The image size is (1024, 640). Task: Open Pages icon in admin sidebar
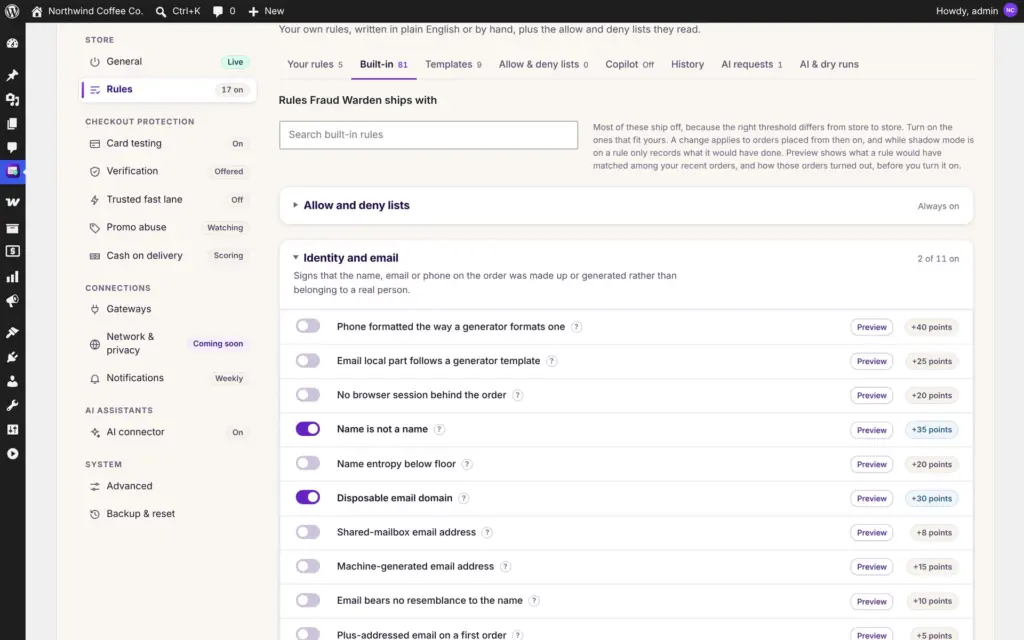pyautogui.click(x=12, y=123)
